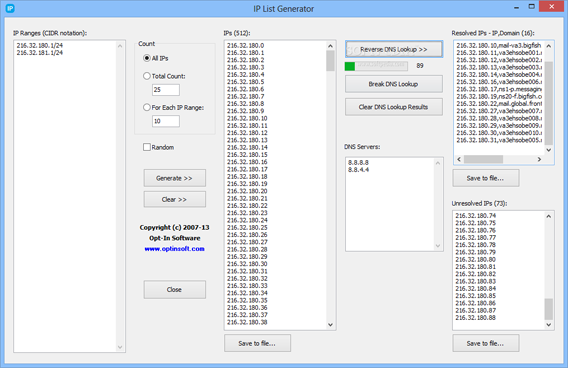This screenshot has height=368, width=568.
Task: Click the Unresolved IPs scroll-up arrow
Action: pyautogui.click(x=548, y=216)
